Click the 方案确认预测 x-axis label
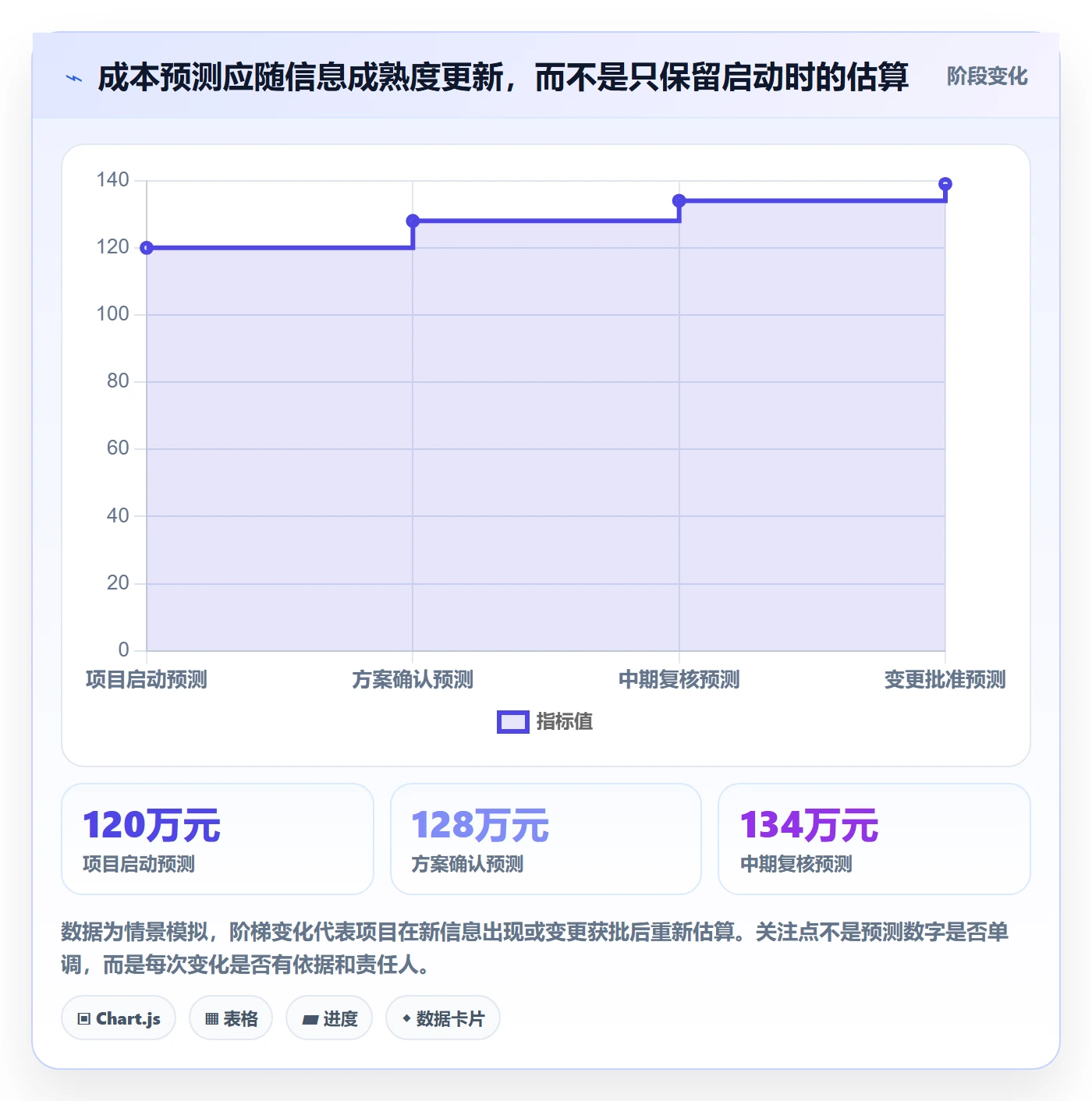 pos(413,680)
